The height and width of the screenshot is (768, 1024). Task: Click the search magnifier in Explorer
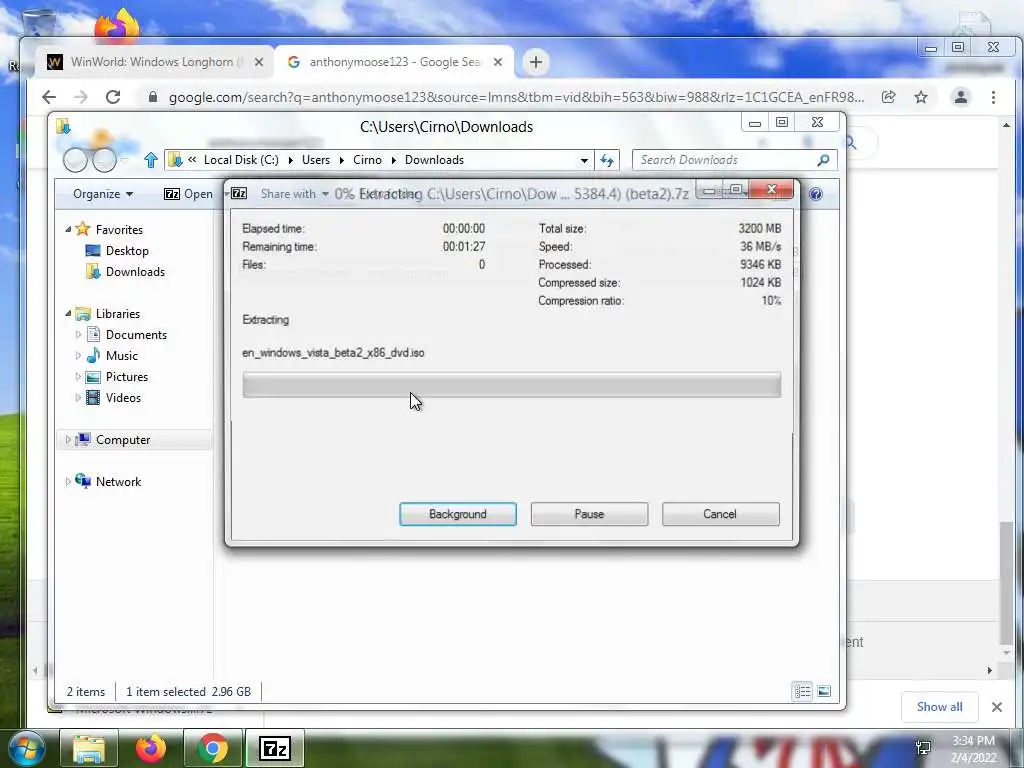coord(824,160)
